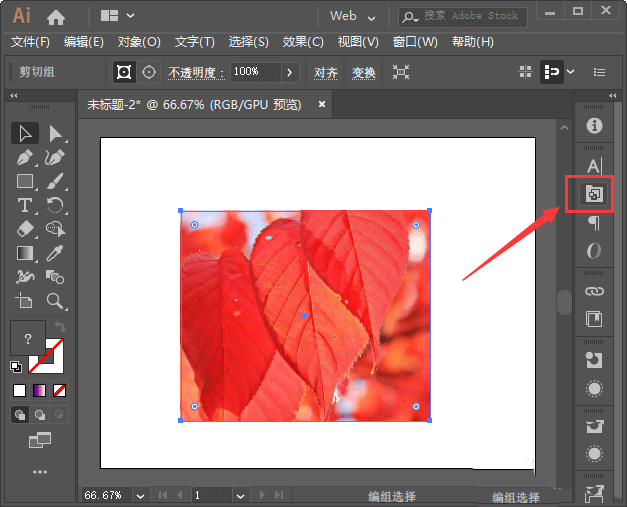627x507 pixels.
Task: Click the Fill color swatch
Action: pos(28,340)
